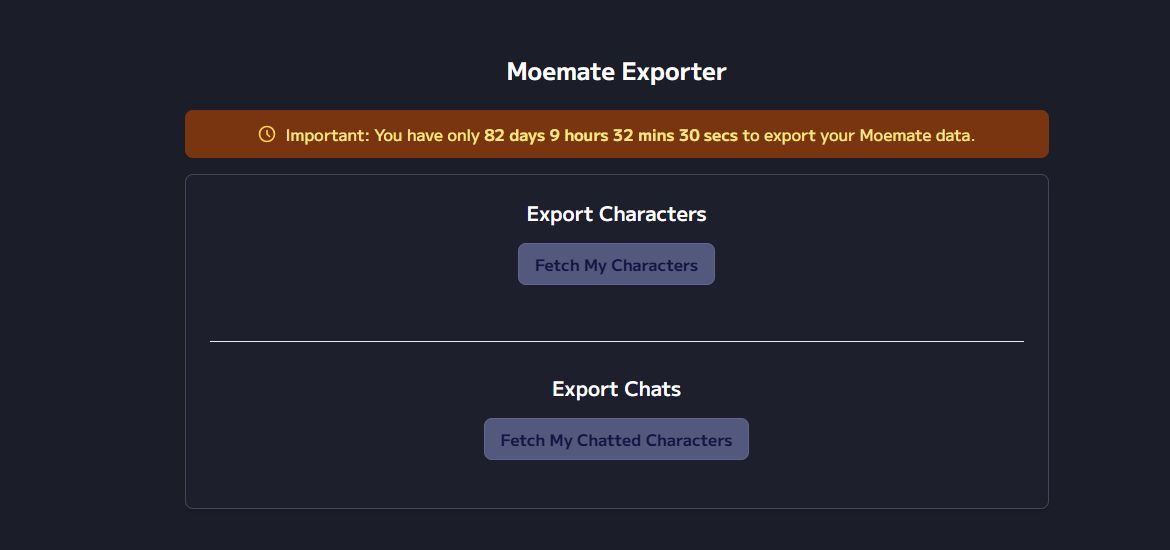Screen dimensions: 1170x550
Task: Click the orange deadline warning banner
Action: 616,134
